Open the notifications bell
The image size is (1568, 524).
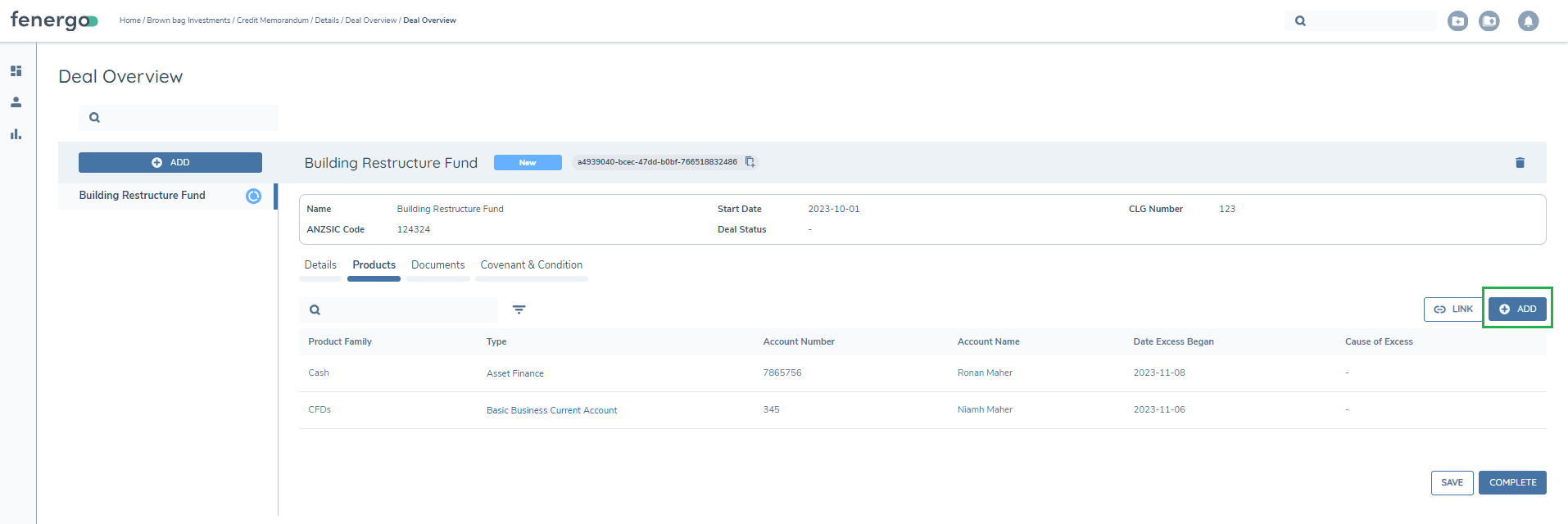click(x=1527, y=21)
